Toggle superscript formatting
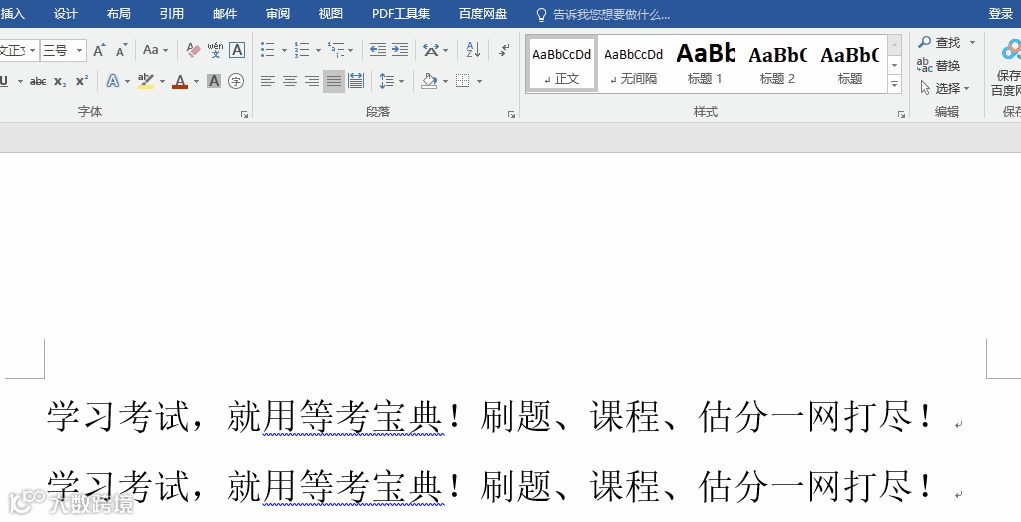The width and height of the screenshot is (1021, 522). click(82, 81)
